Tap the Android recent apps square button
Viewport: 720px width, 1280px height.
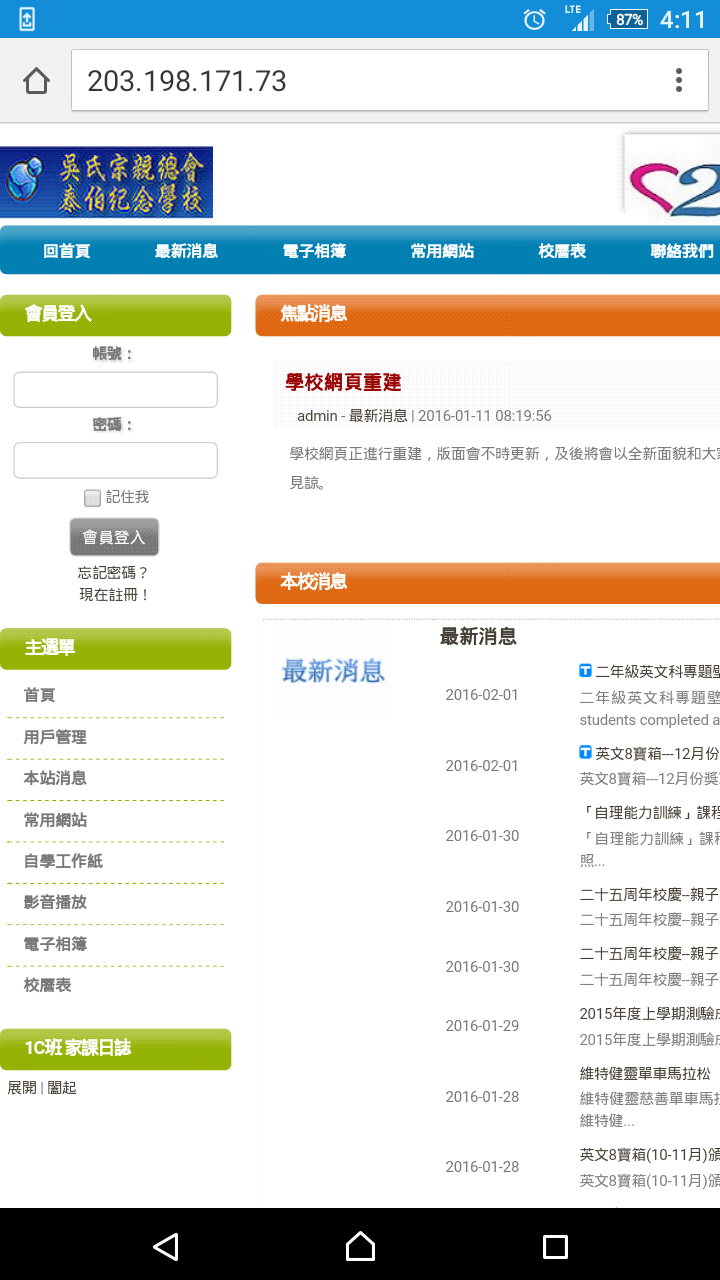click(x=555, y=1245)
